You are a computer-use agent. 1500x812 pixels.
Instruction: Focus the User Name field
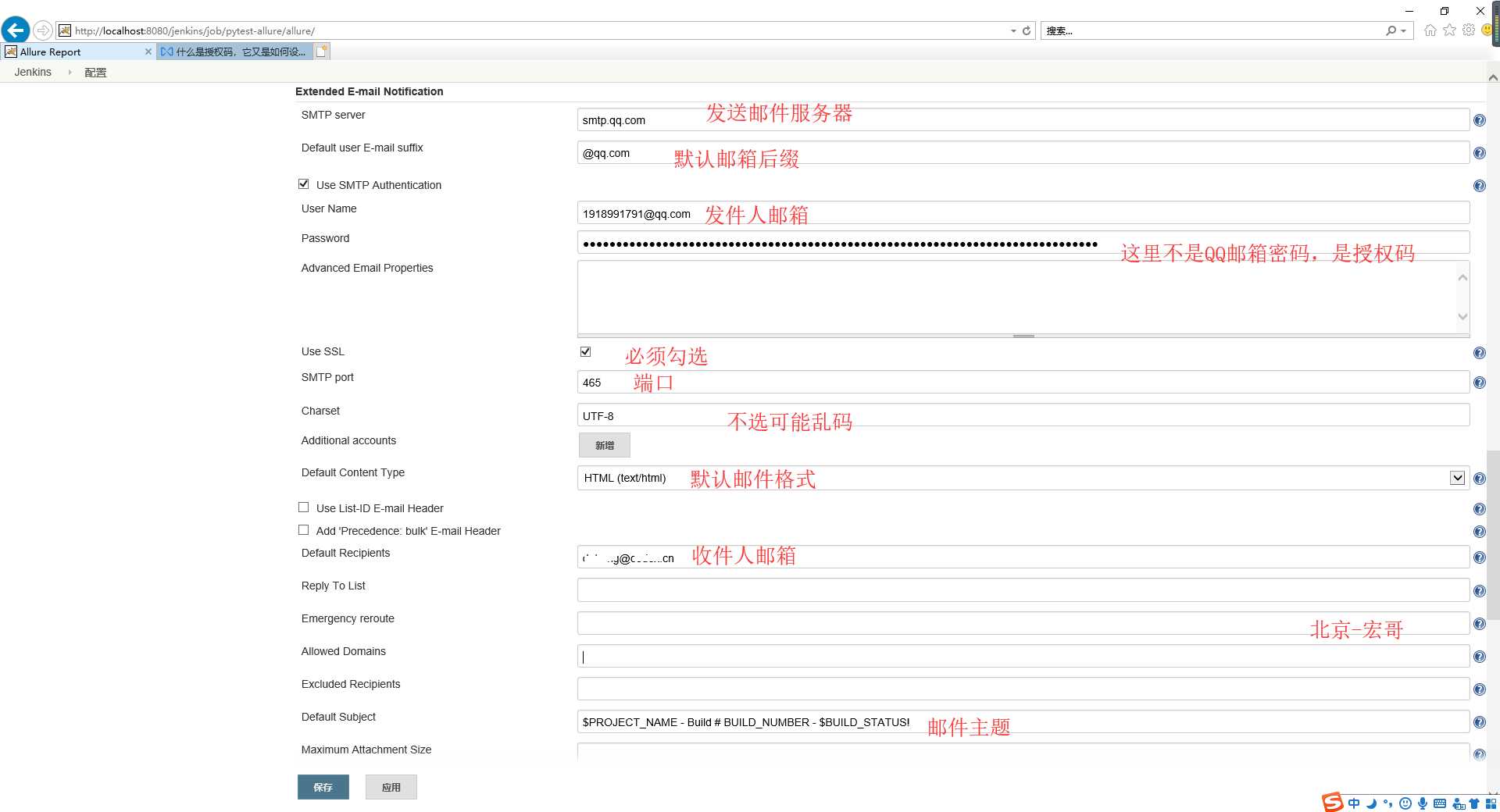point(1023,213)
